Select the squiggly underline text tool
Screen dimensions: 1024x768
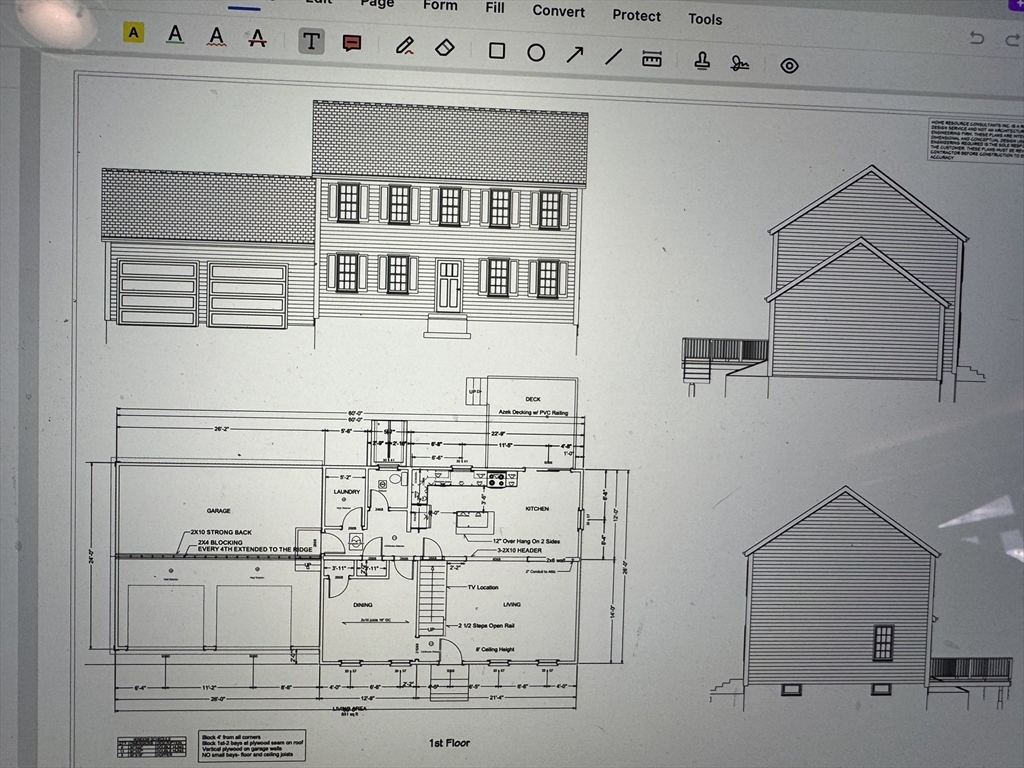click(x=216, y=37)
